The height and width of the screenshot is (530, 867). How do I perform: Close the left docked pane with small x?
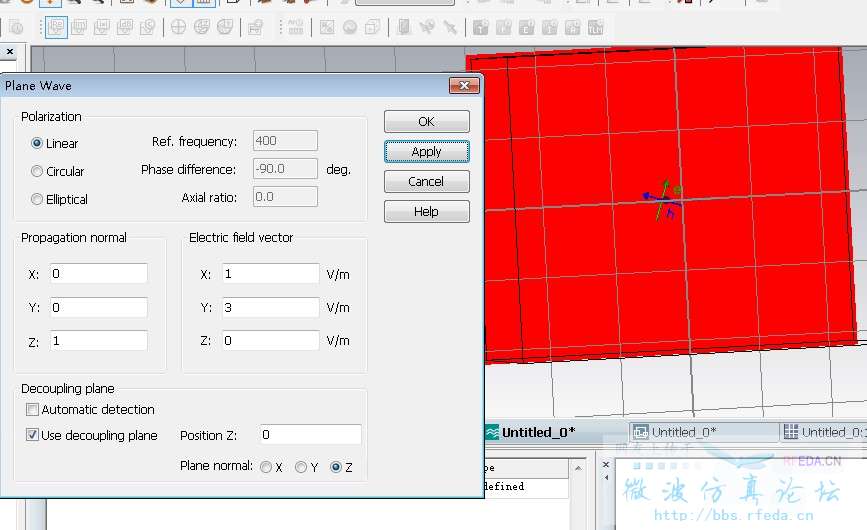(x=10, y=51)
